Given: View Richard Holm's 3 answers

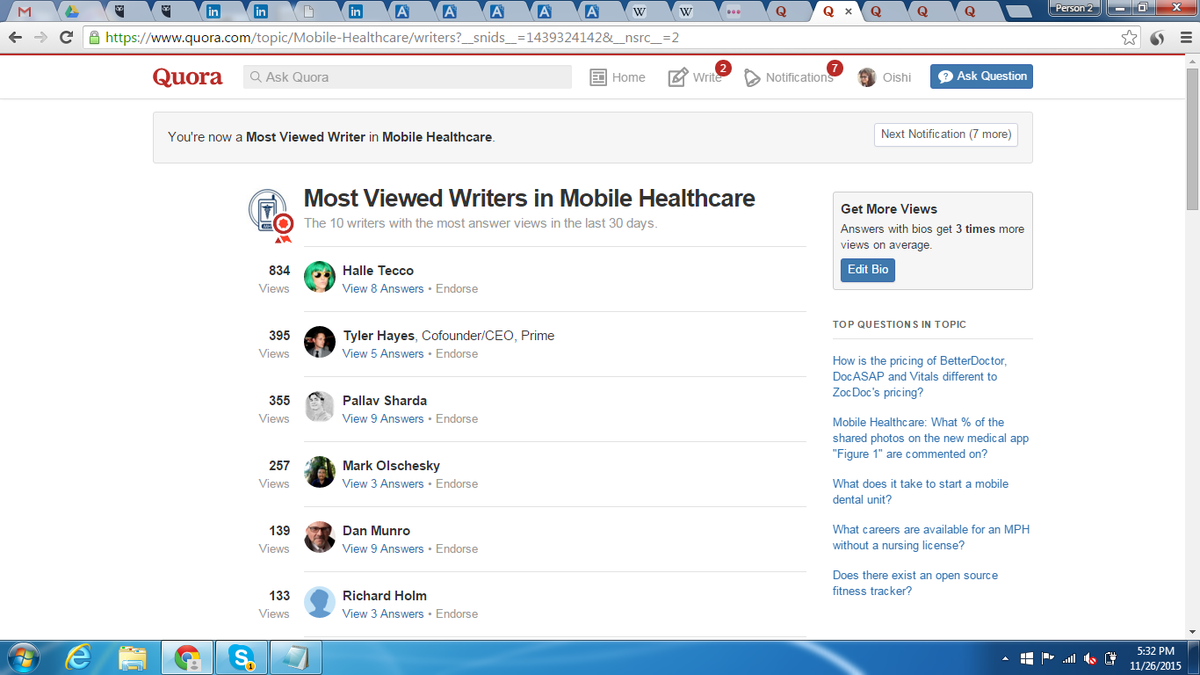Looking at the screenshot, I should 383,614.
